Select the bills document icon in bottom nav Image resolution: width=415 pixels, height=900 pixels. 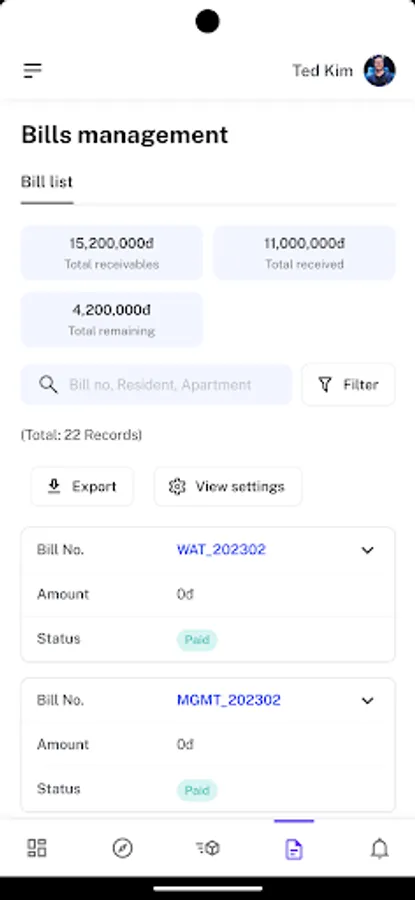coord(294,848)
